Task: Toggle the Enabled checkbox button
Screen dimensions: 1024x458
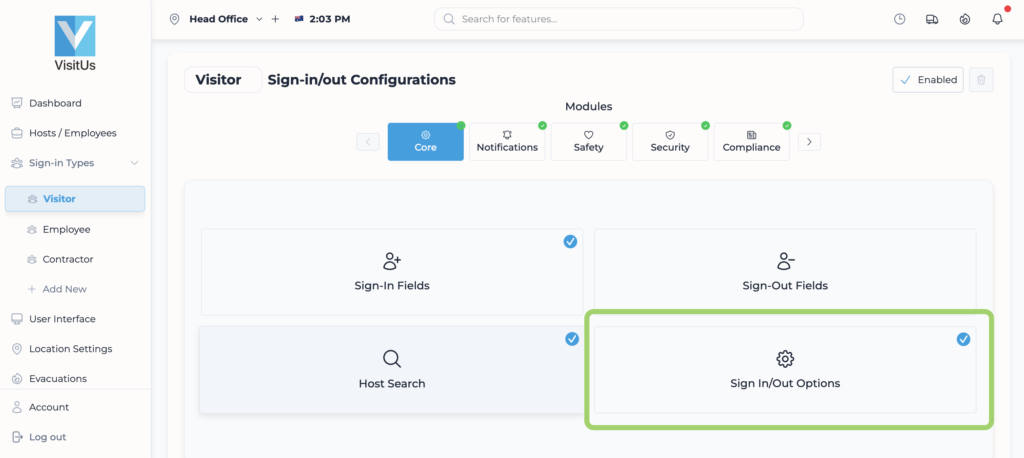Action: pos(928,80)
